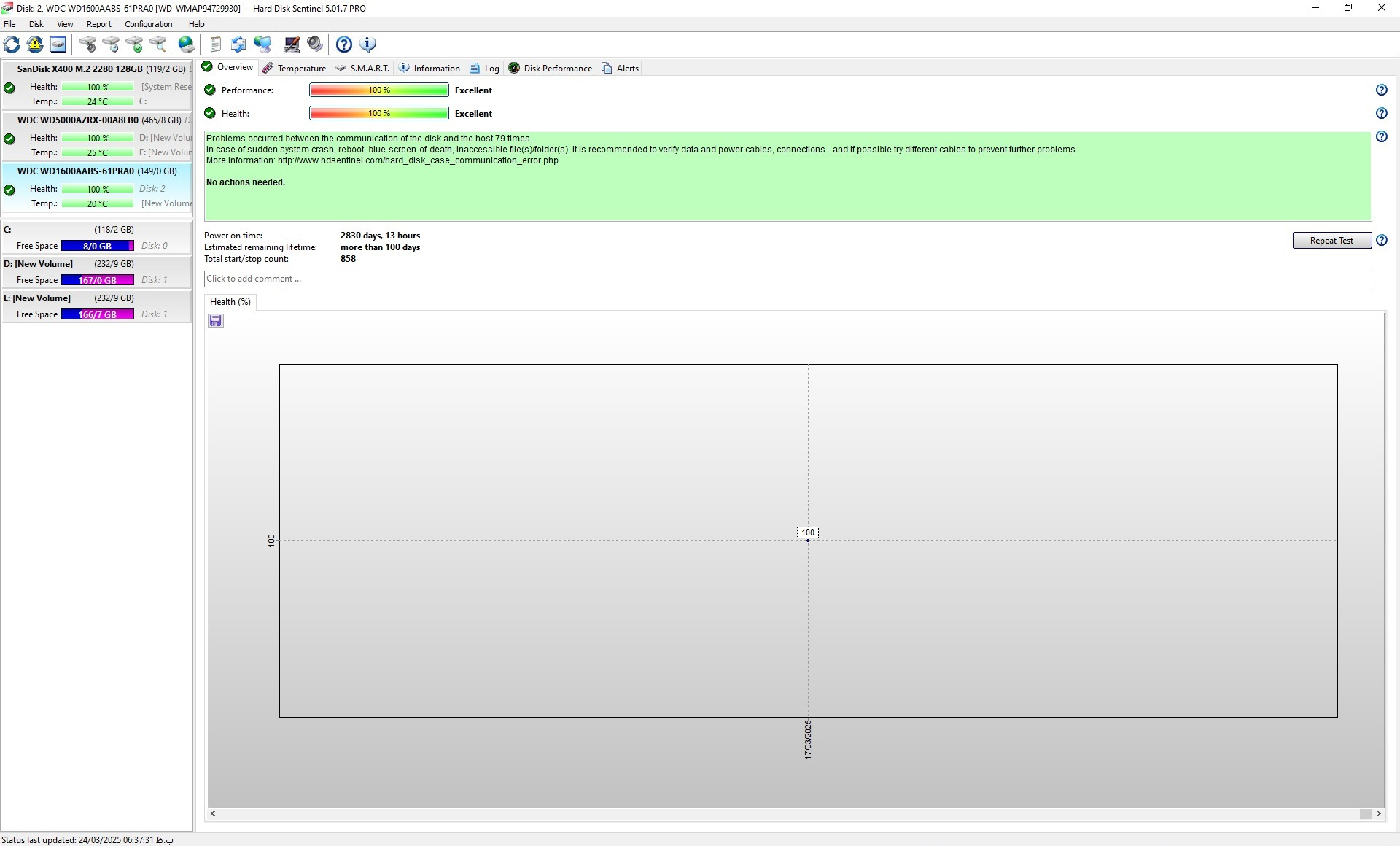Click the Health 100% gradient bar
Screen dimensions: 1400x846
coord(379,113)
